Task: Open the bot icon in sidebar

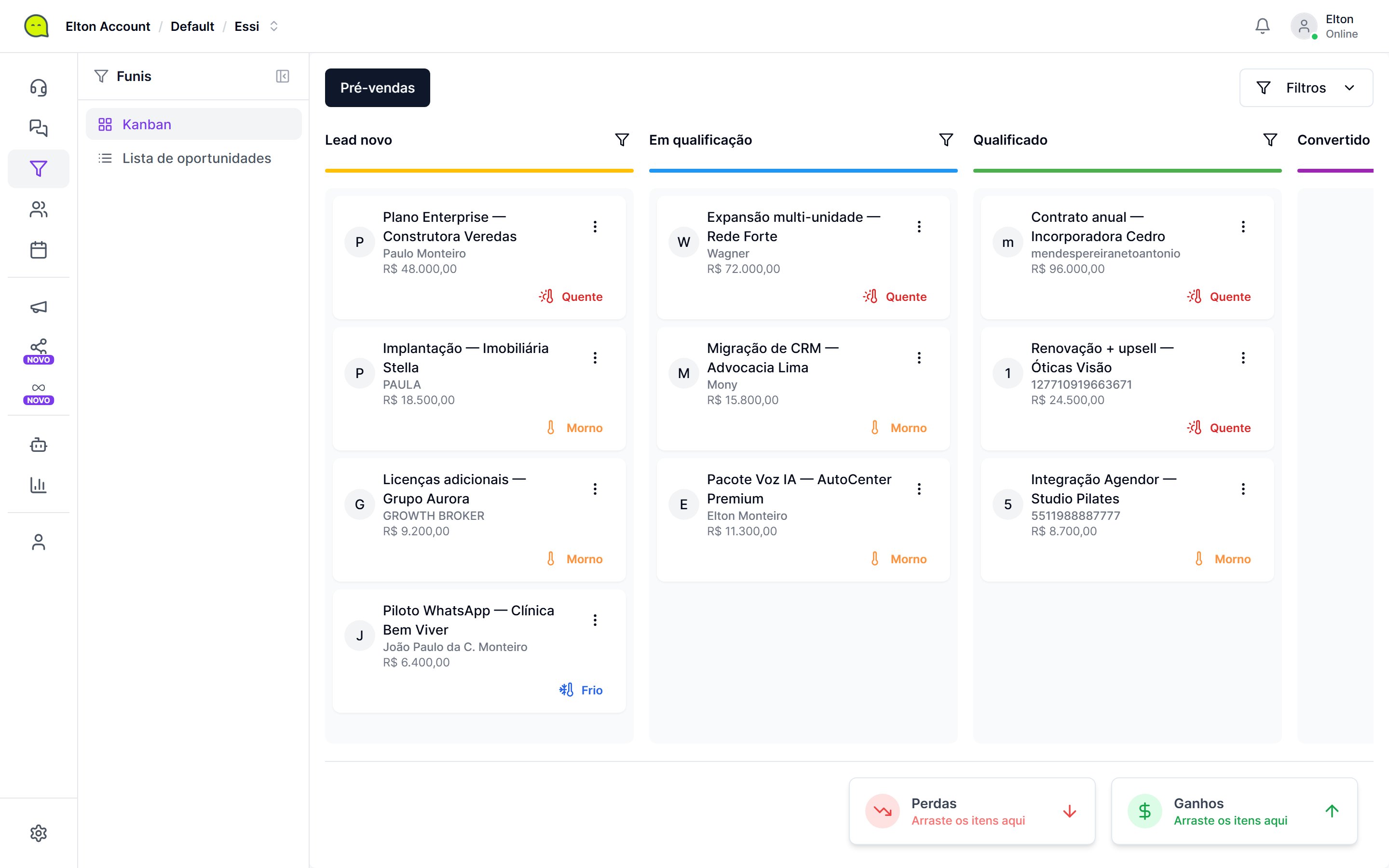Action: 39,445
